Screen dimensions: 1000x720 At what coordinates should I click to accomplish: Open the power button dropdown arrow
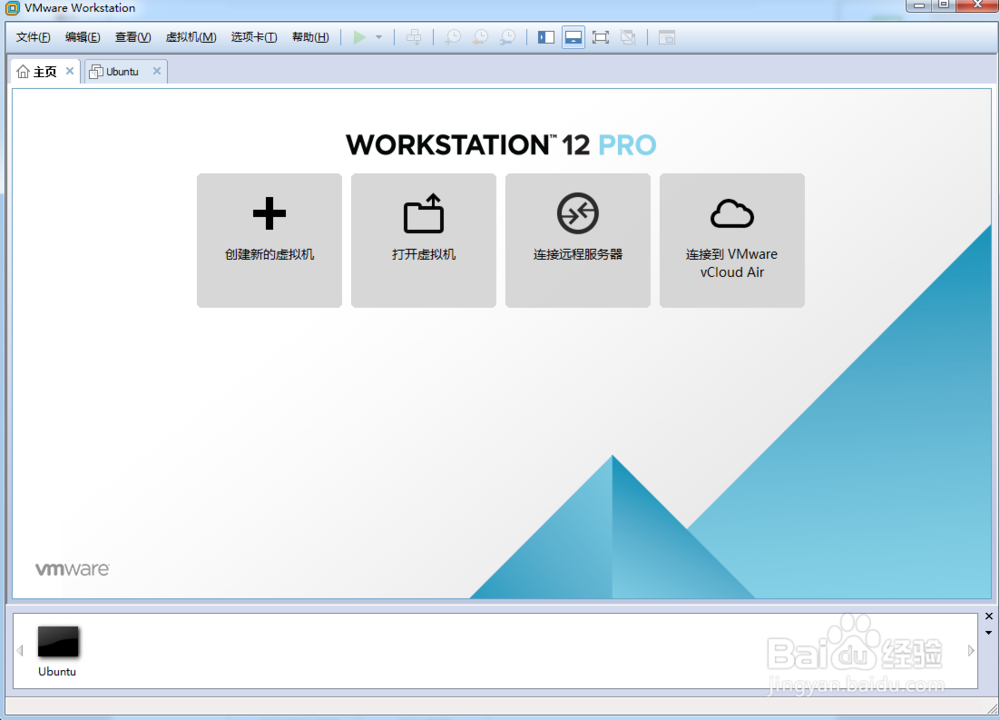click(x=377, y=37)
